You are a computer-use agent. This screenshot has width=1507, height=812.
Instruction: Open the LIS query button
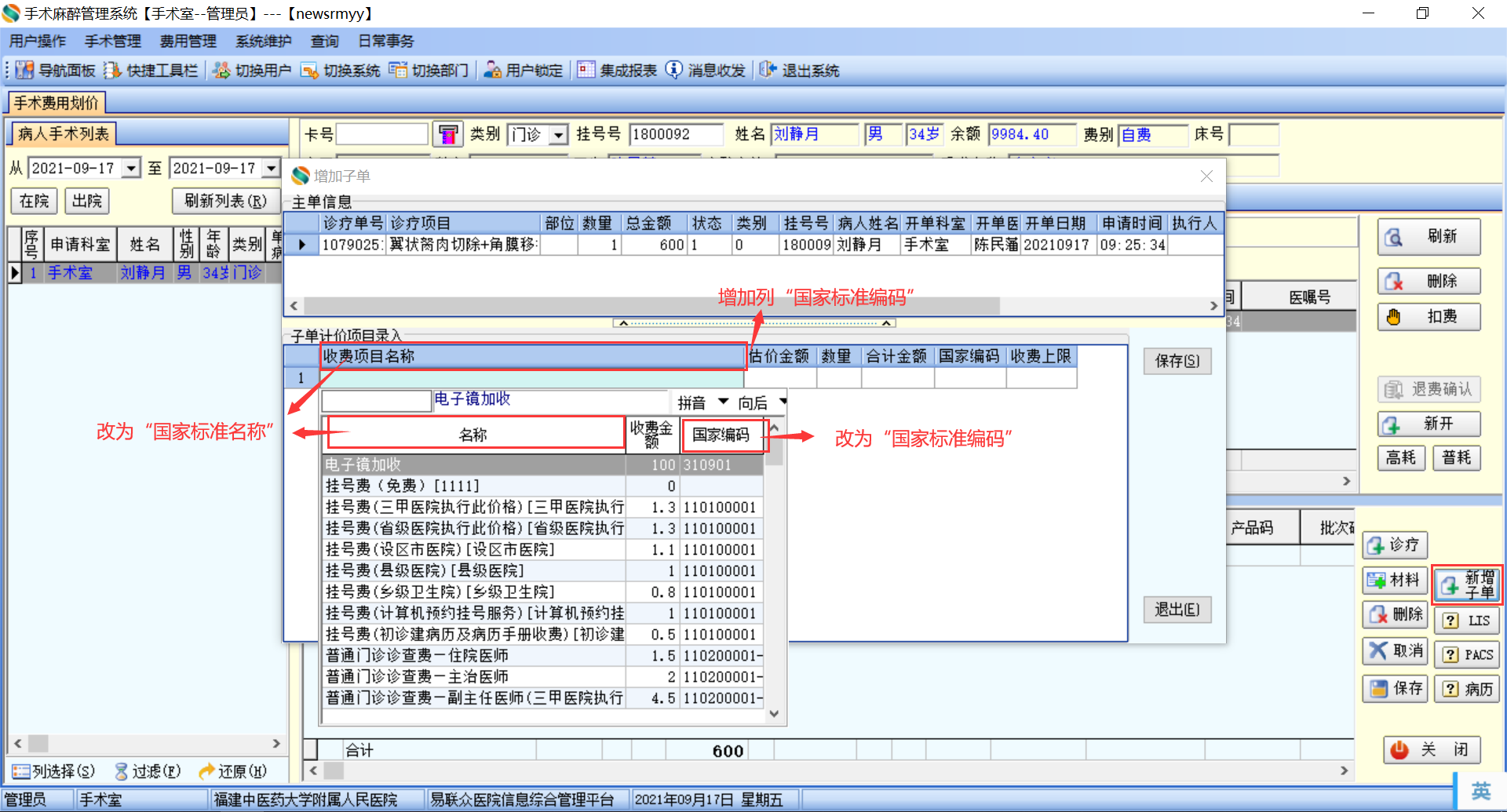point(1467,621)
